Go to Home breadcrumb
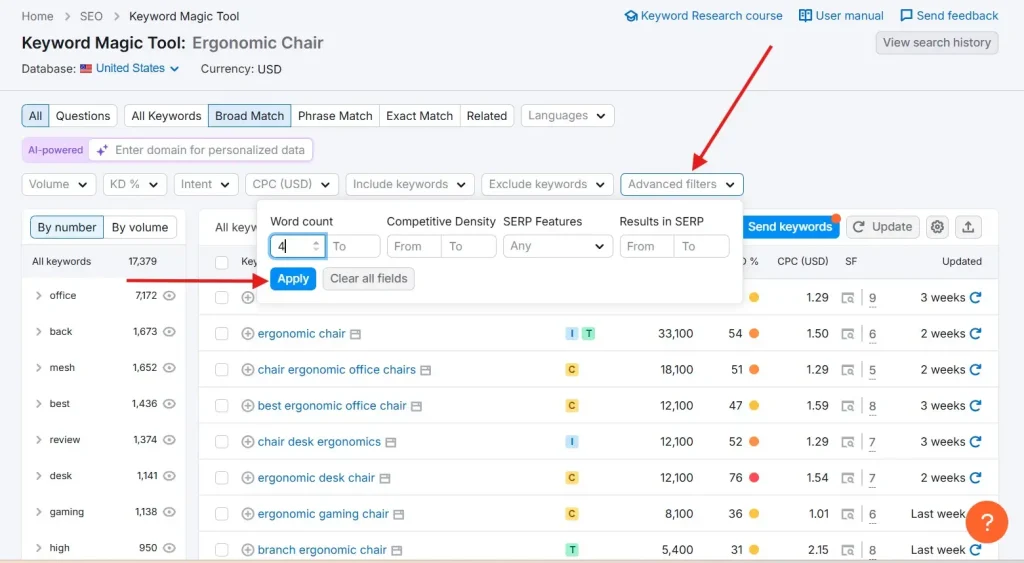The height and width of the screenshot is (563, 1024). click(37, 16)
